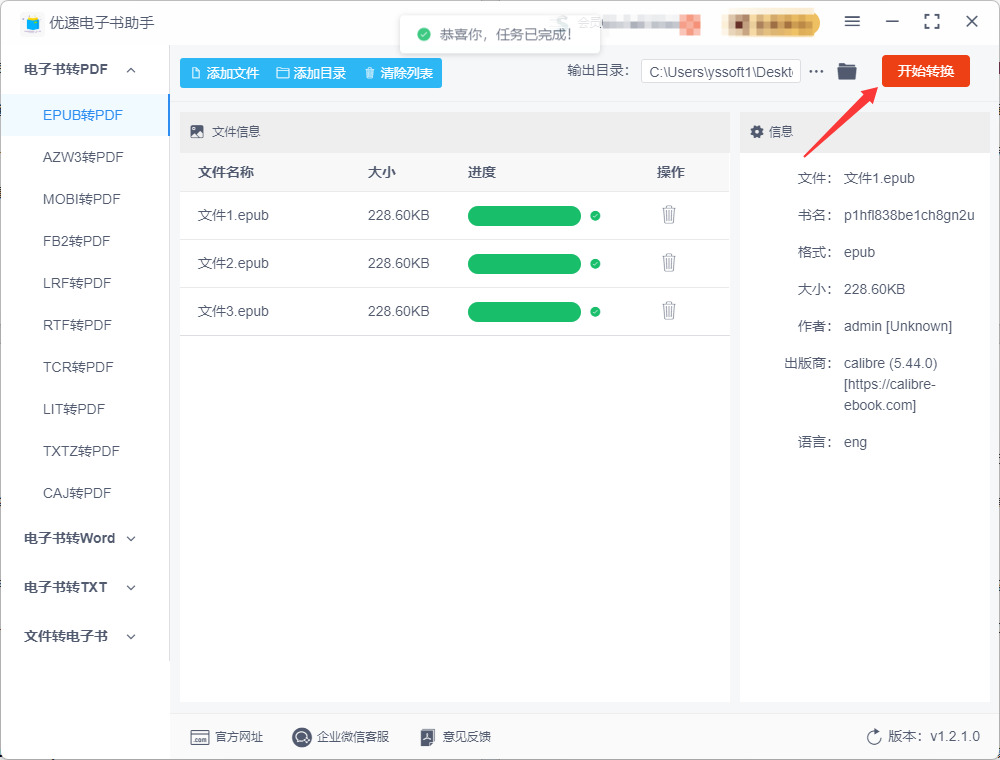
Task: Click the 添加目录 add folder button
Action: [x=311, y=73]
